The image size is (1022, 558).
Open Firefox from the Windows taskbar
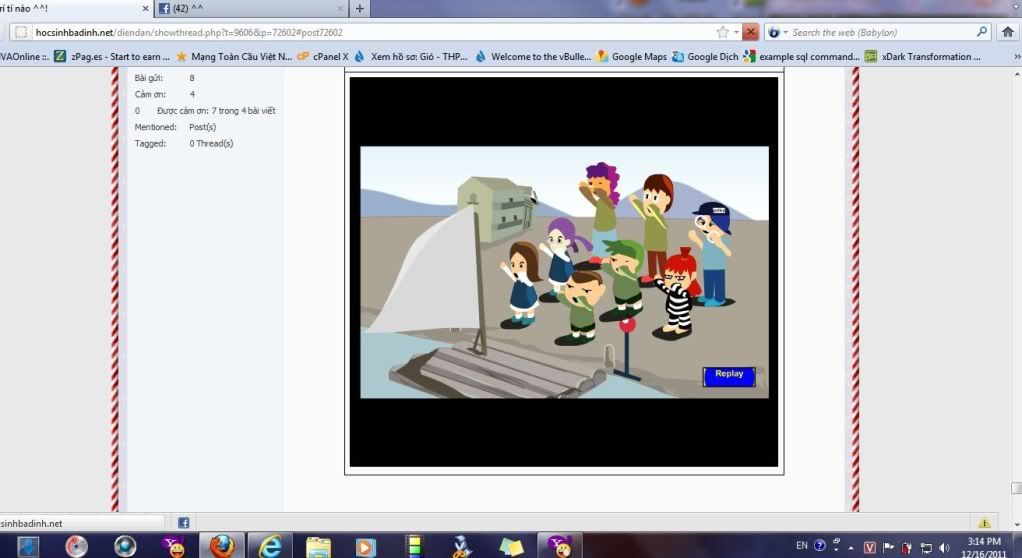click(222, 546)
